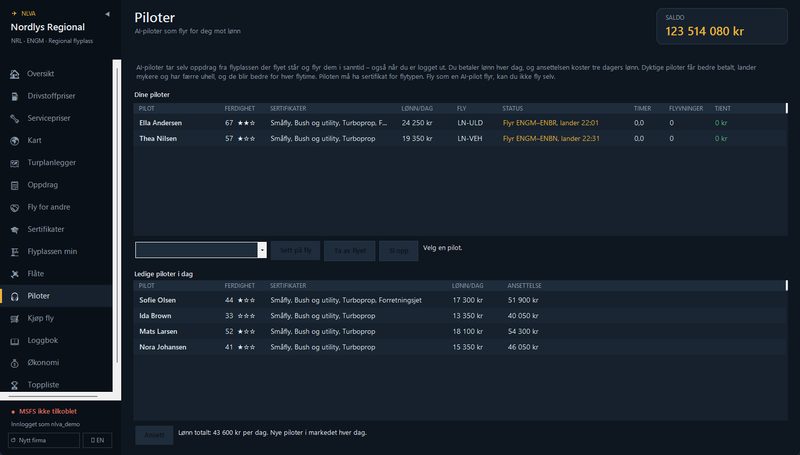Open the Toppliste trophy icon
Viewport: 800px width, 455px height.
(x=15, y=386)
